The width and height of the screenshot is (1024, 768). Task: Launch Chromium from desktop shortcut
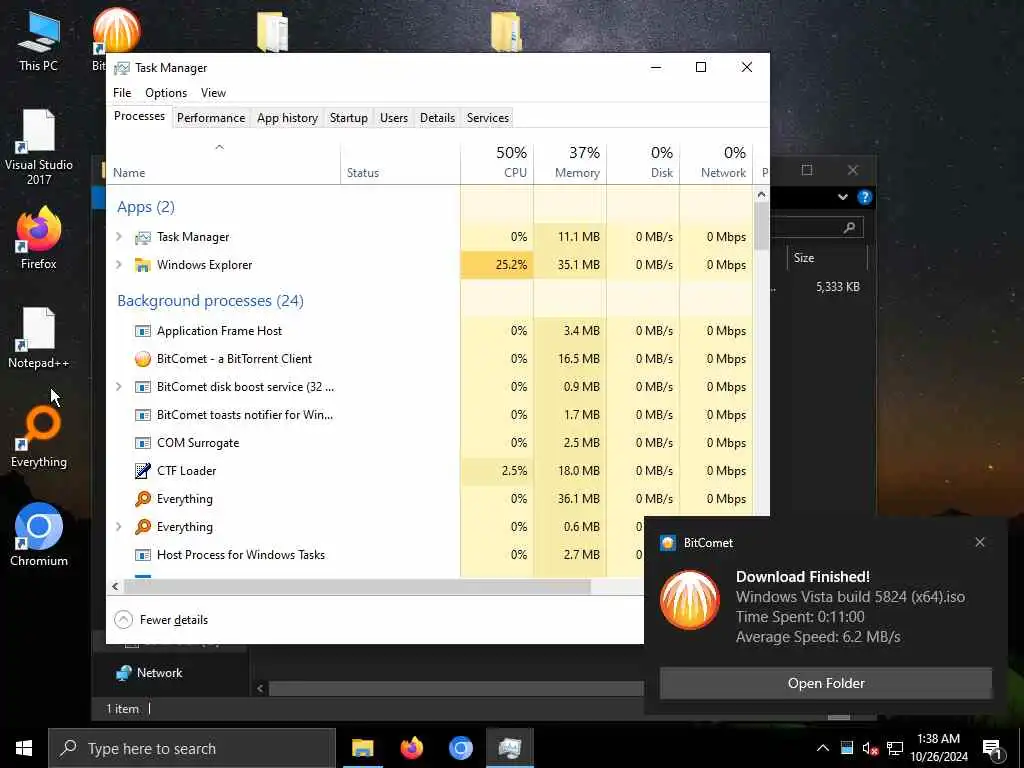(x=39, y=534)
